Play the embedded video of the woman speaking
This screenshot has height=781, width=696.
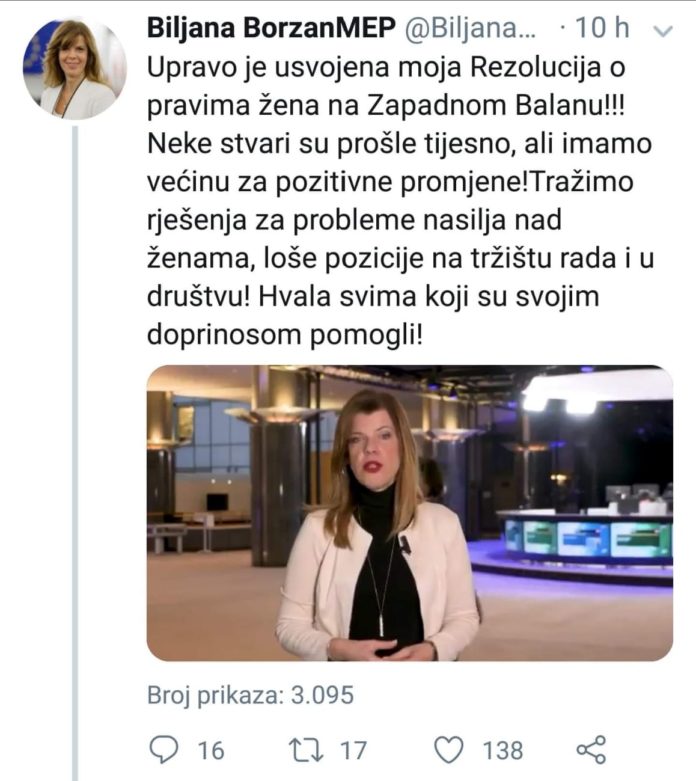(x=409, y=513)
